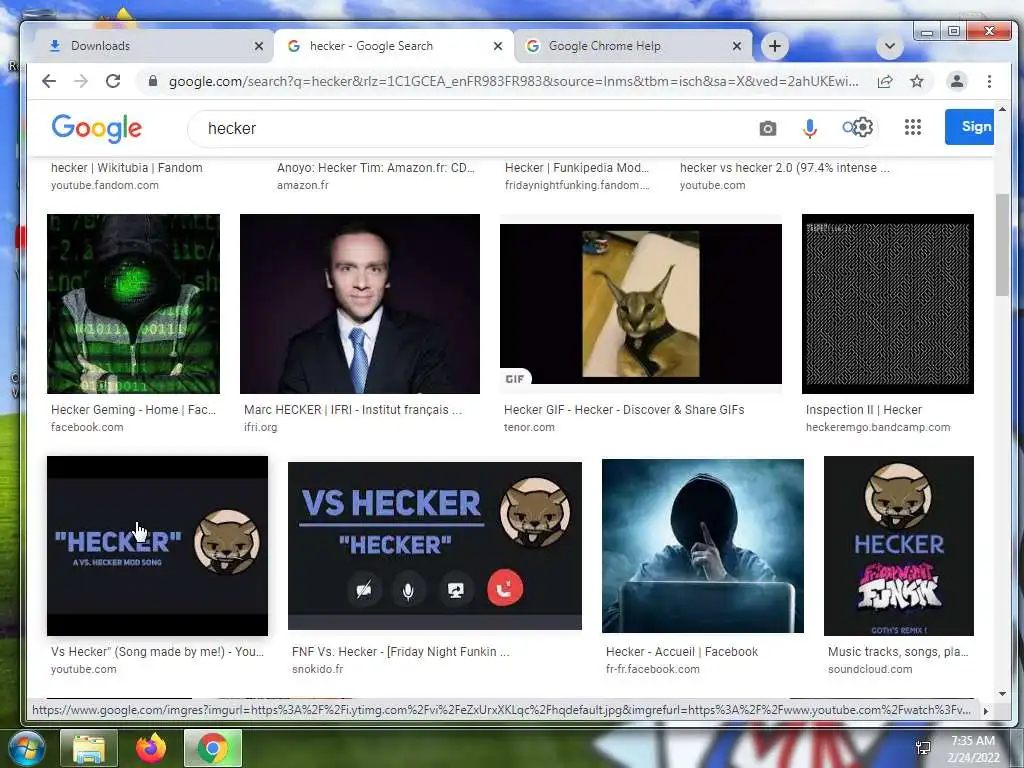
Task: Open Hecker - Accueil | Facebook link
Action: point(682,652)
